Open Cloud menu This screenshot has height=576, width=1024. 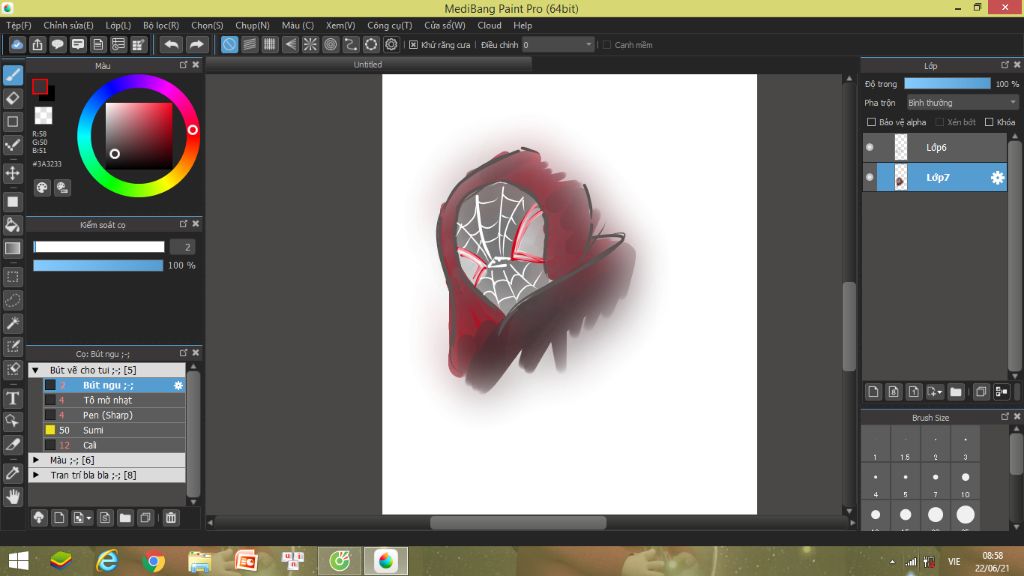click(489, 25)
